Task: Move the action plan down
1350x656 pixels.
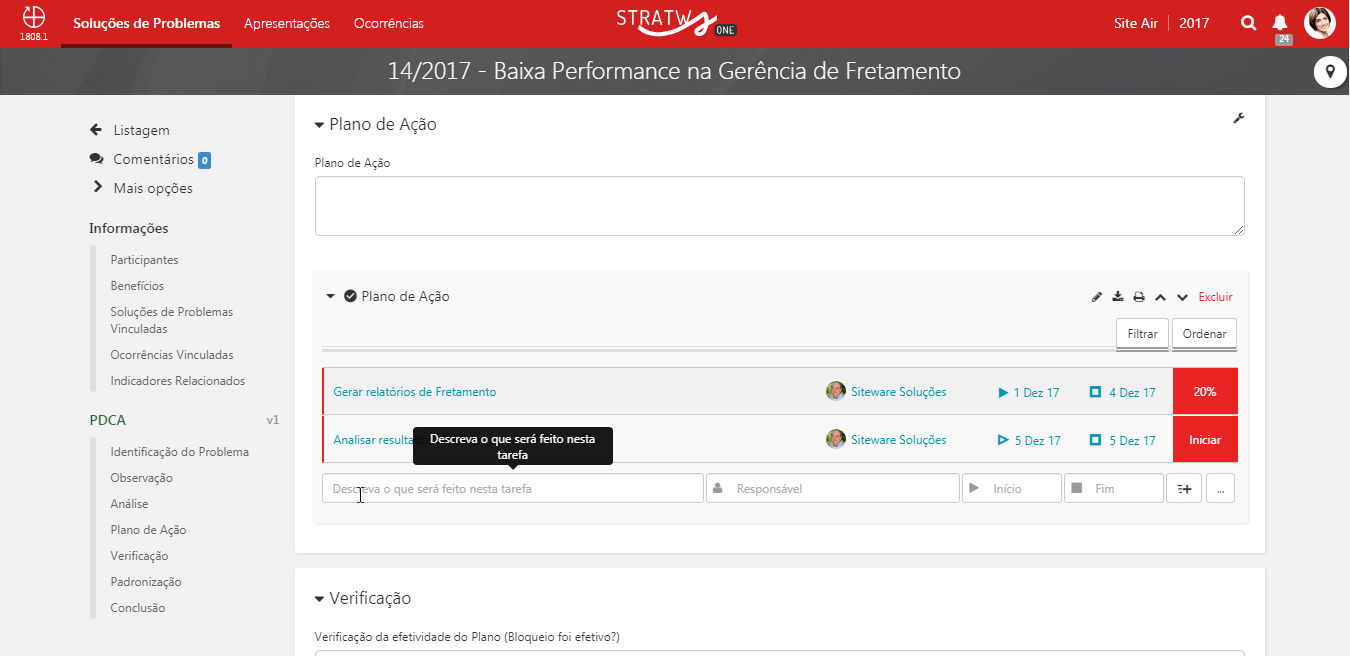Action: [x=1182, y=297]
